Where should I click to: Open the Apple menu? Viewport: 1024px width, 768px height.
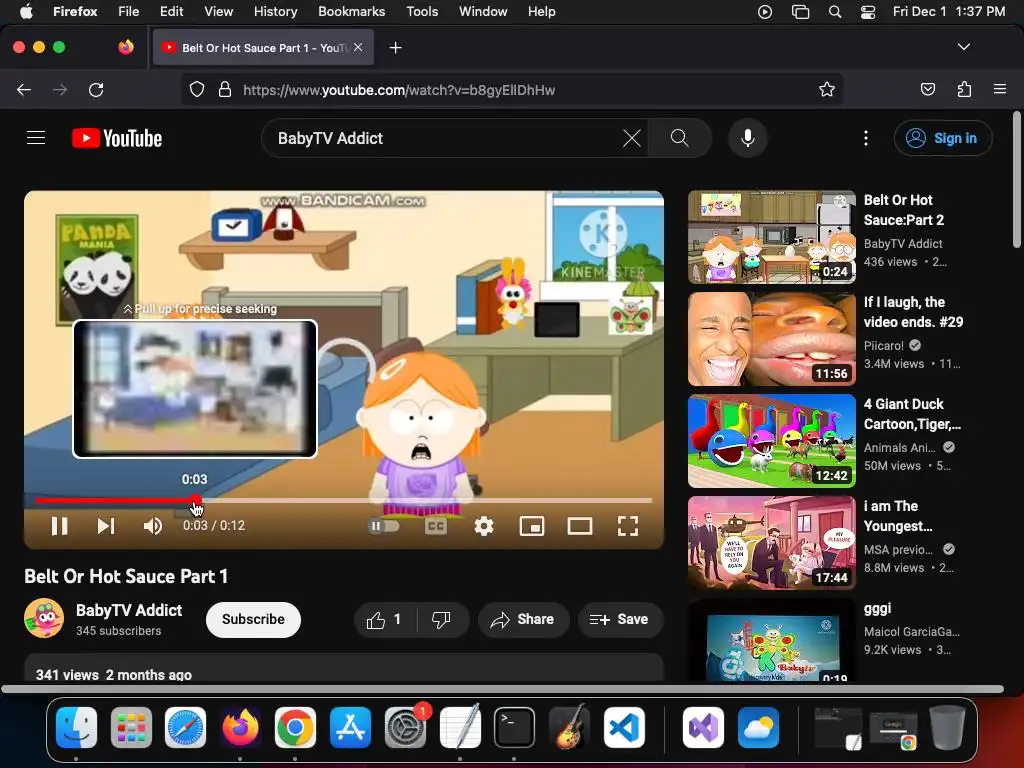[26, 11]
